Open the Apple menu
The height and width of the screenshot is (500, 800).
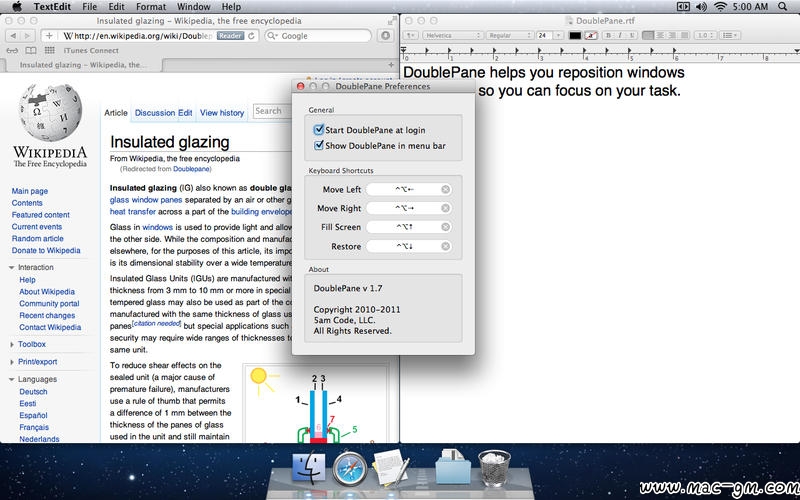tap(17, 7)
